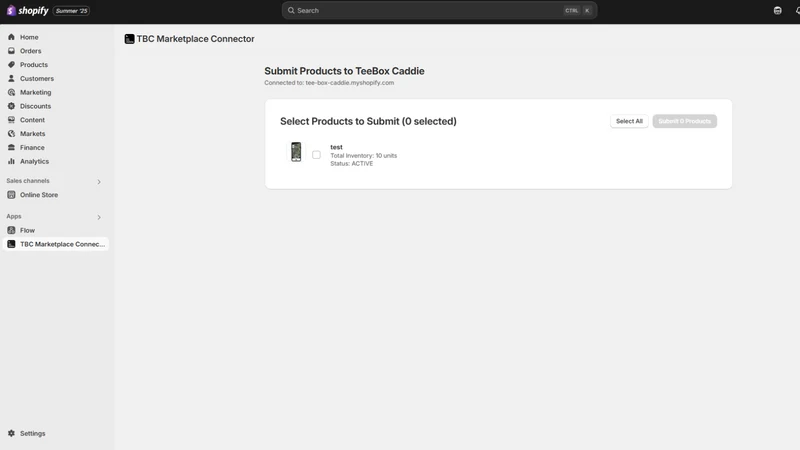Click the TBC Marketplace Connector header icon
800x450 pixels.
coord(130,39)
